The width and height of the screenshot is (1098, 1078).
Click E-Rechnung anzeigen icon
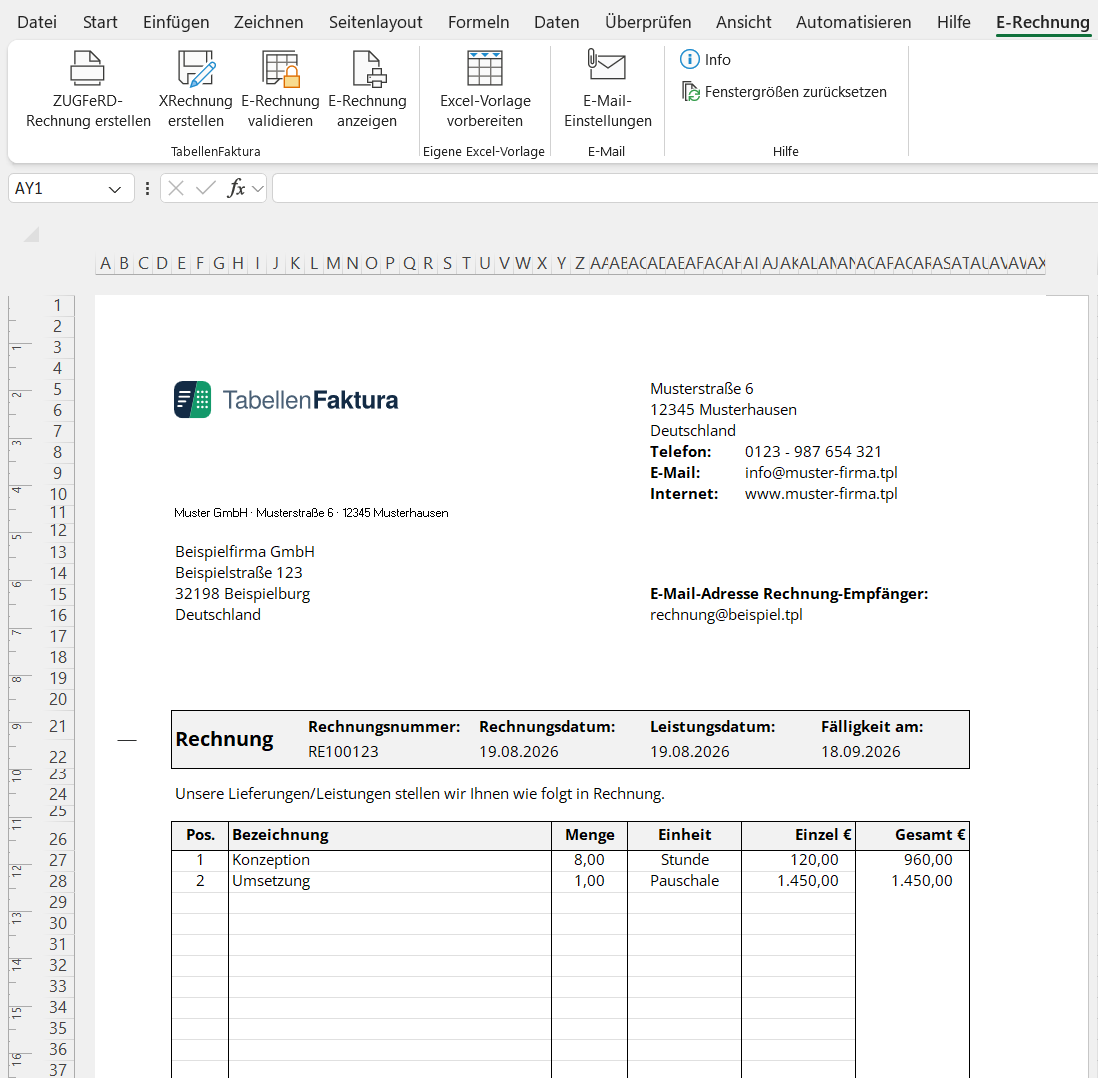point(368,69)
